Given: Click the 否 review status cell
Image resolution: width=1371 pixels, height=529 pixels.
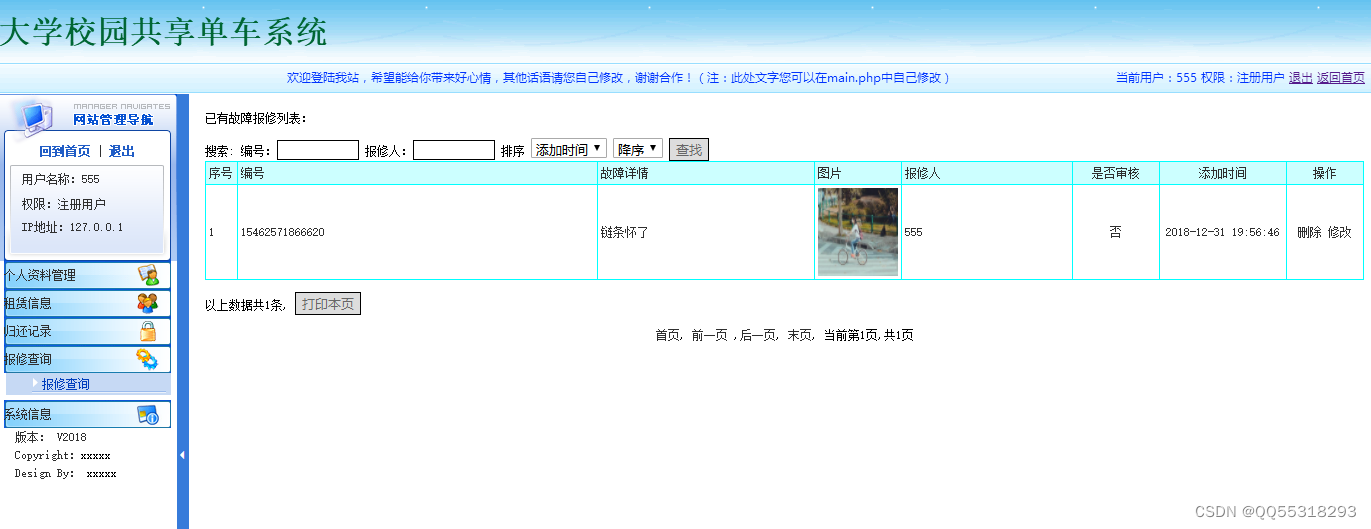Looking at the screenshot, I should coord(1116,232).
